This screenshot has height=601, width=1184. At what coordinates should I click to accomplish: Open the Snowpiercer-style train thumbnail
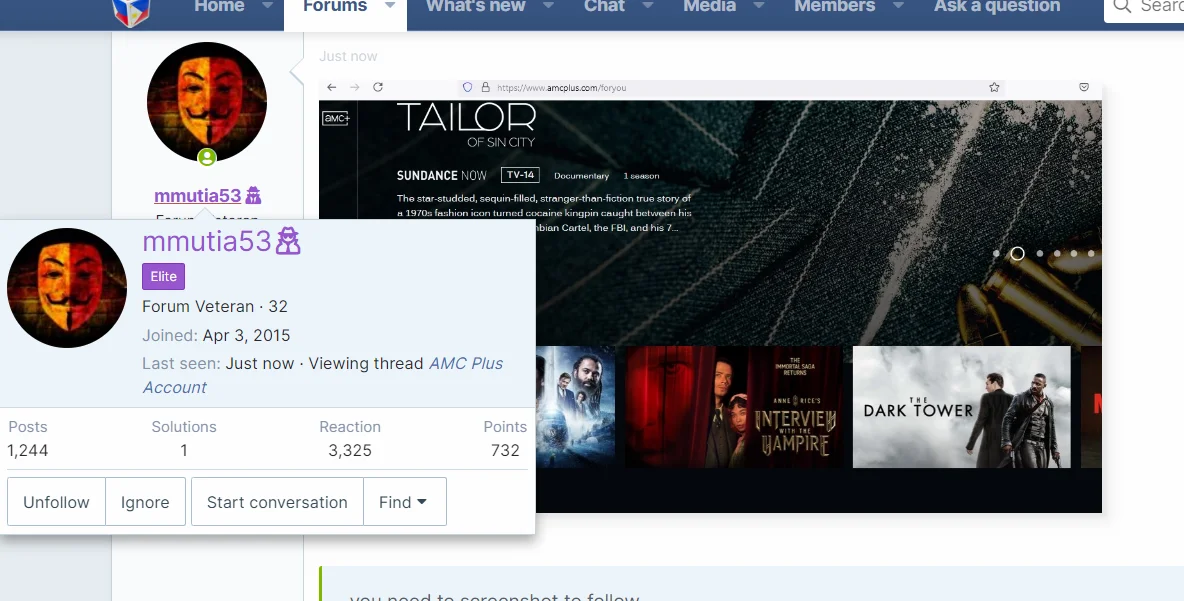[x=575, y=407]
